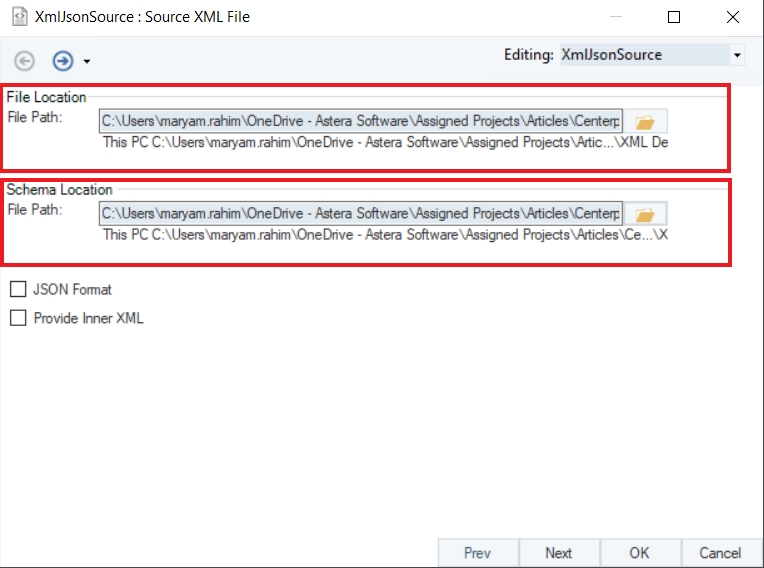Enable the JSON Format checkbox
The width and height of the screenshot is (764, 568).
[18, 289]
